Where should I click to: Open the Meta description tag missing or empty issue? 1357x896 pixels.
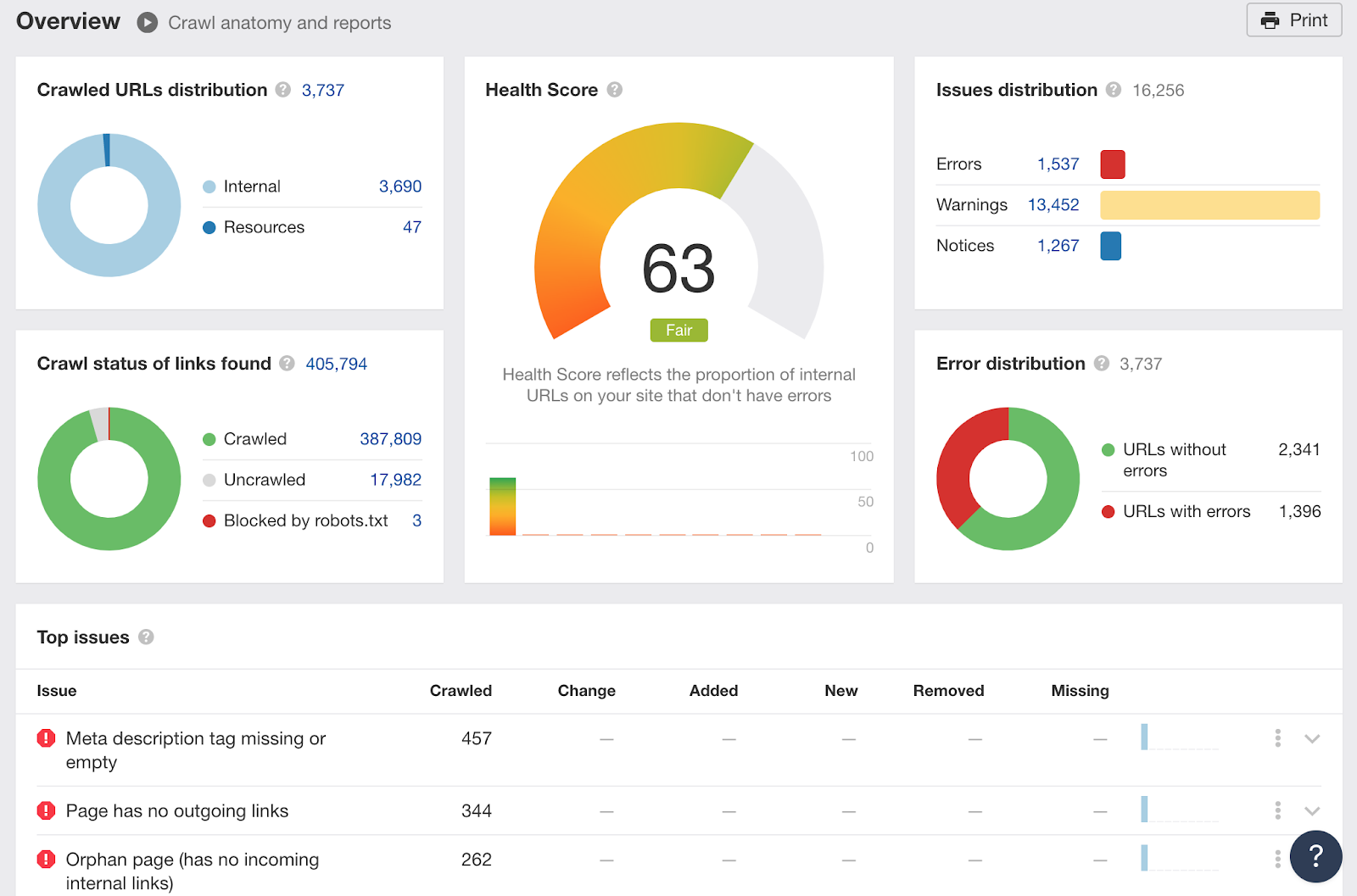point(196,750)
